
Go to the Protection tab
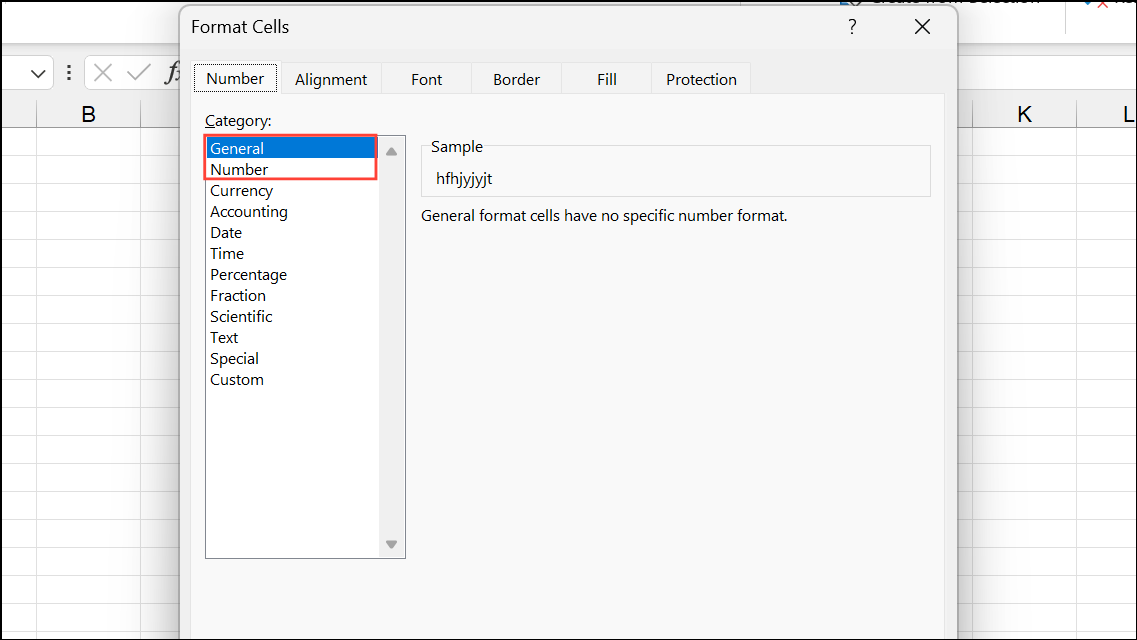click(700, 78)
